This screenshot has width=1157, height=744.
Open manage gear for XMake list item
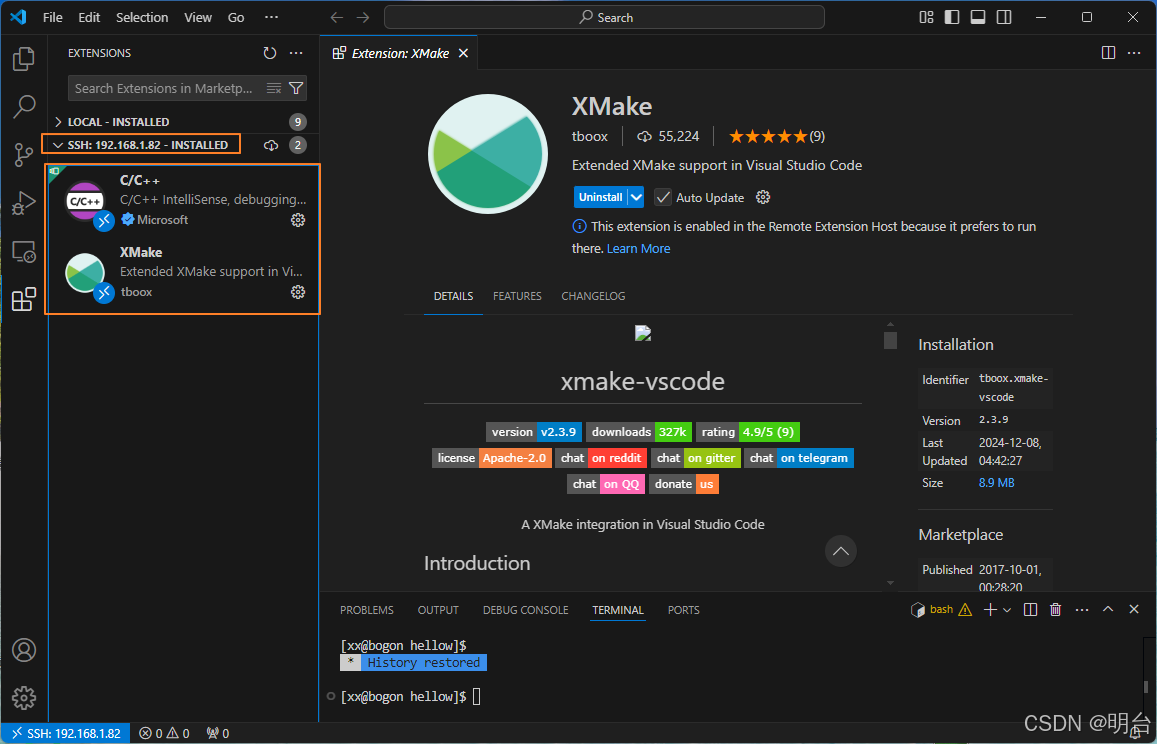point(298,292)
